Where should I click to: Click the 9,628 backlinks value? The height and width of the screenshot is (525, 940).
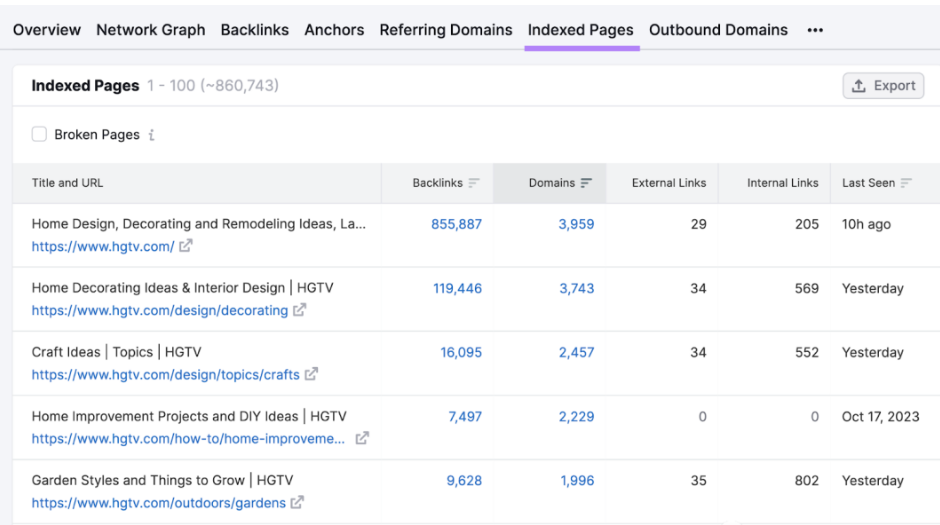464,481
